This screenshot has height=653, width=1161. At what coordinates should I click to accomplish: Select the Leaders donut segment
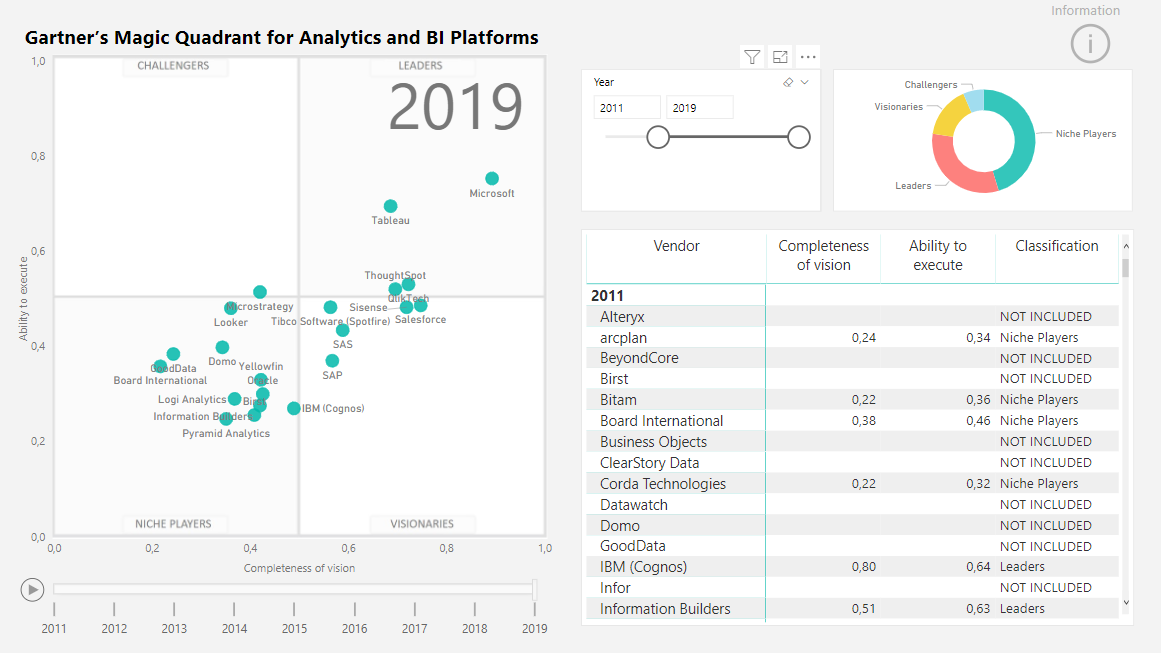(x=957, y=170)
